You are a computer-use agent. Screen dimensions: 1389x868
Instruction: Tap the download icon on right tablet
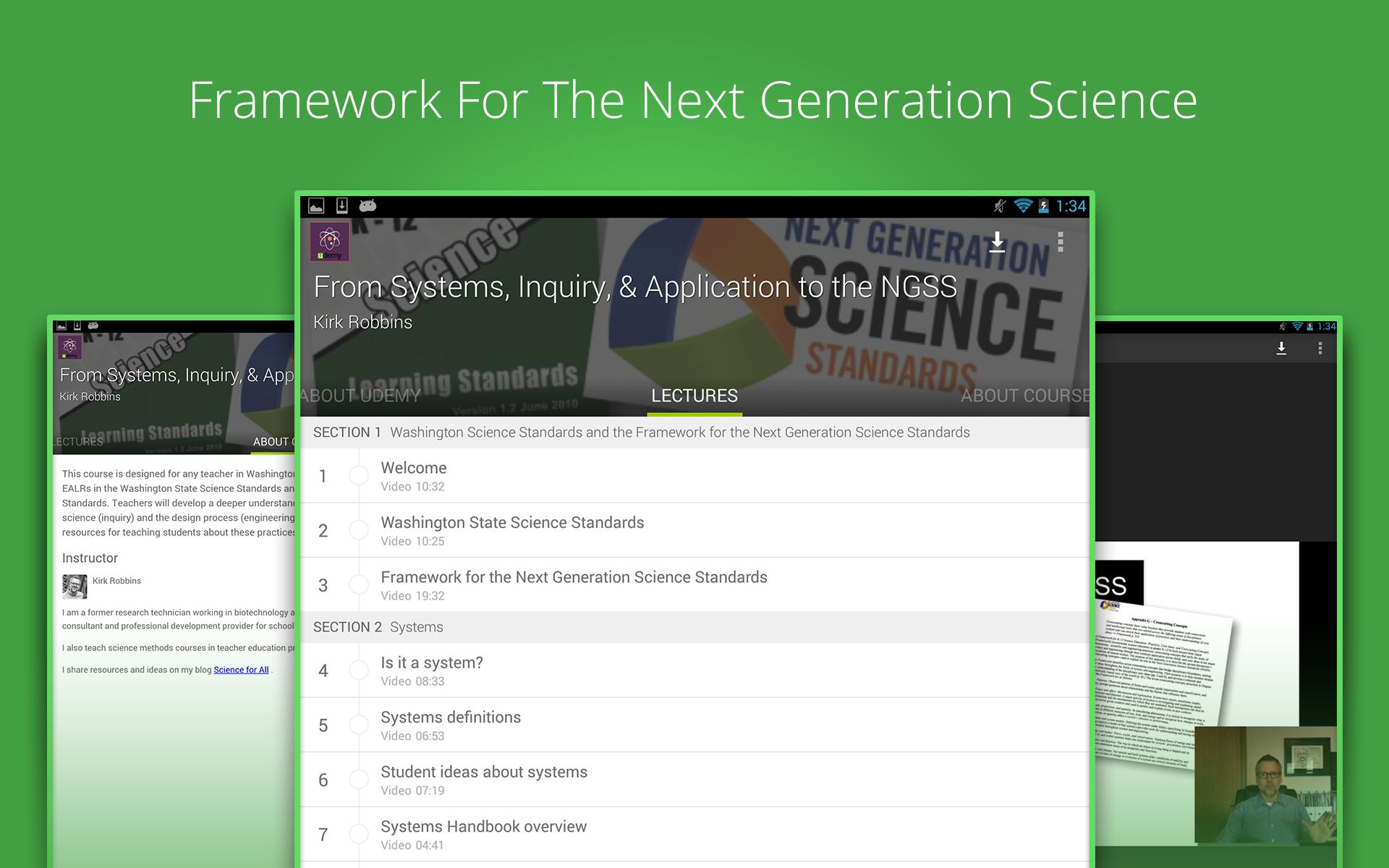tap(1281, 349)
